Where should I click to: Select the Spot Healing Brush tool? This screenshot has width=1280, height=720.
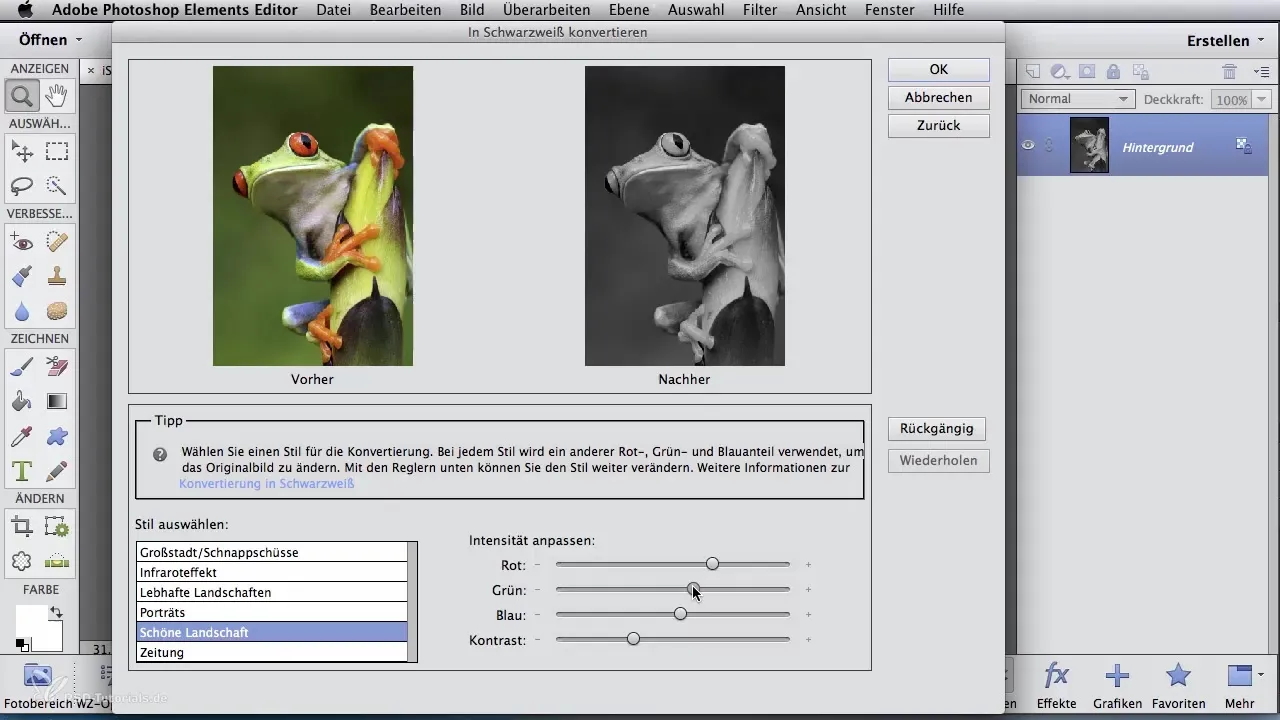coord(57,242)
